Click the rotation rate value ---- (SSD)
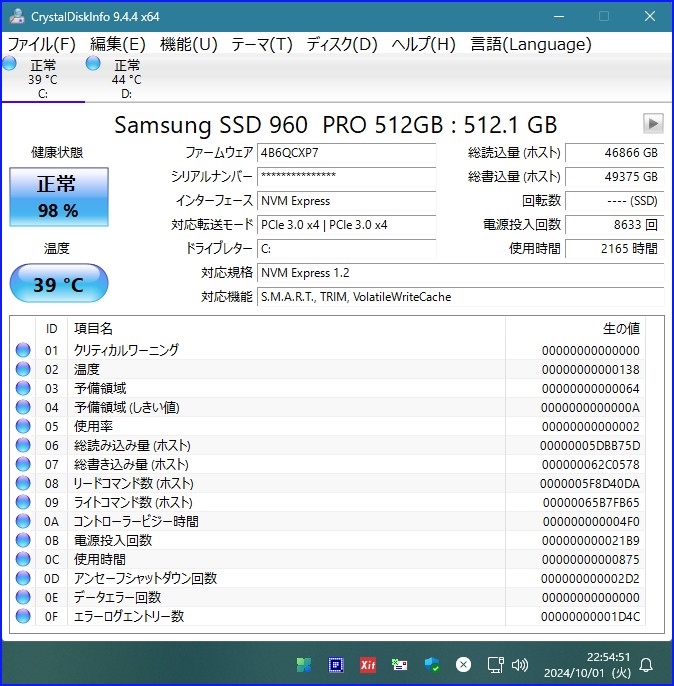The image size is (674, 686). (615, 201)
